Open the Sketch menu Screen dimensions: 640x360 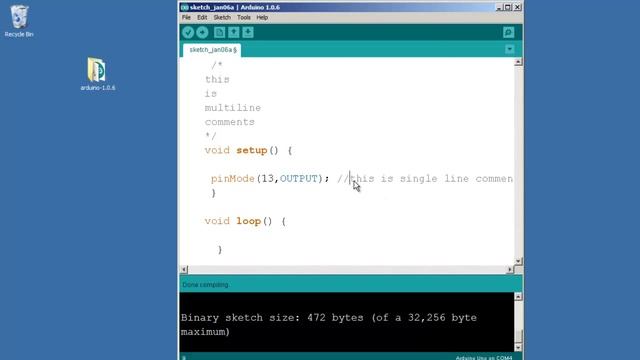point(222,18)
